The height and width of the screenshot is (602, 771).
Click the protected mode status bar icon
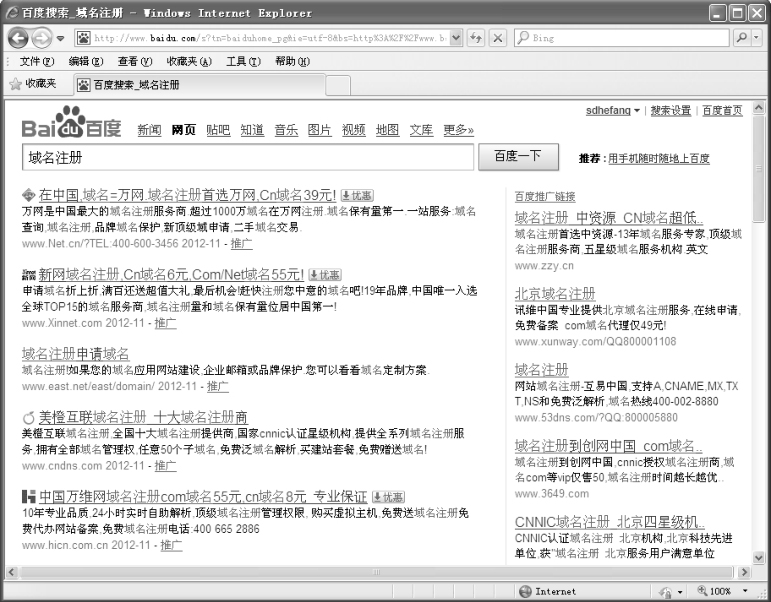666,591
